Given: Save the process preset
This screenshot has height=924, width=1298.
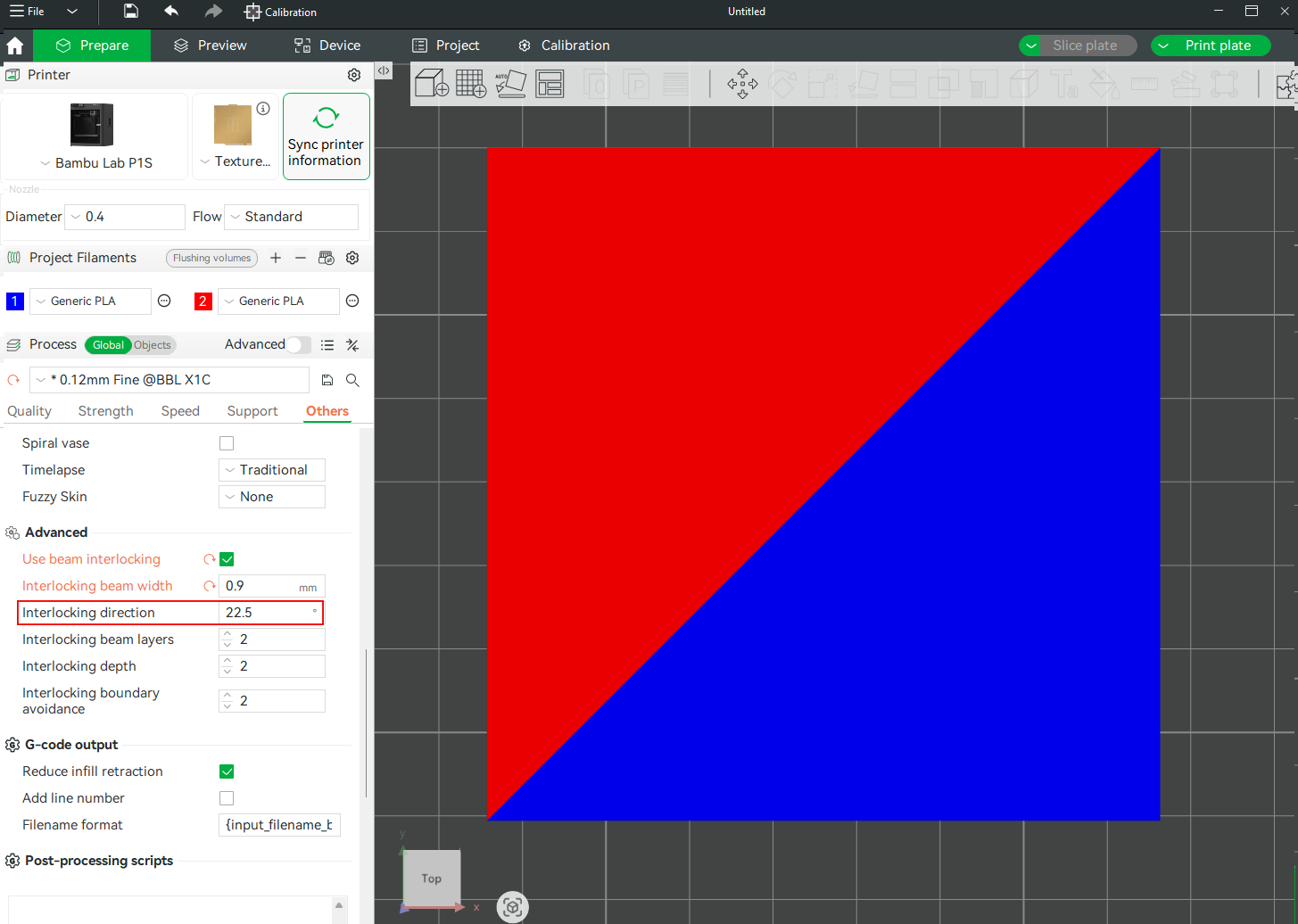Looking at the screenshot, I should tap(327, 380).
